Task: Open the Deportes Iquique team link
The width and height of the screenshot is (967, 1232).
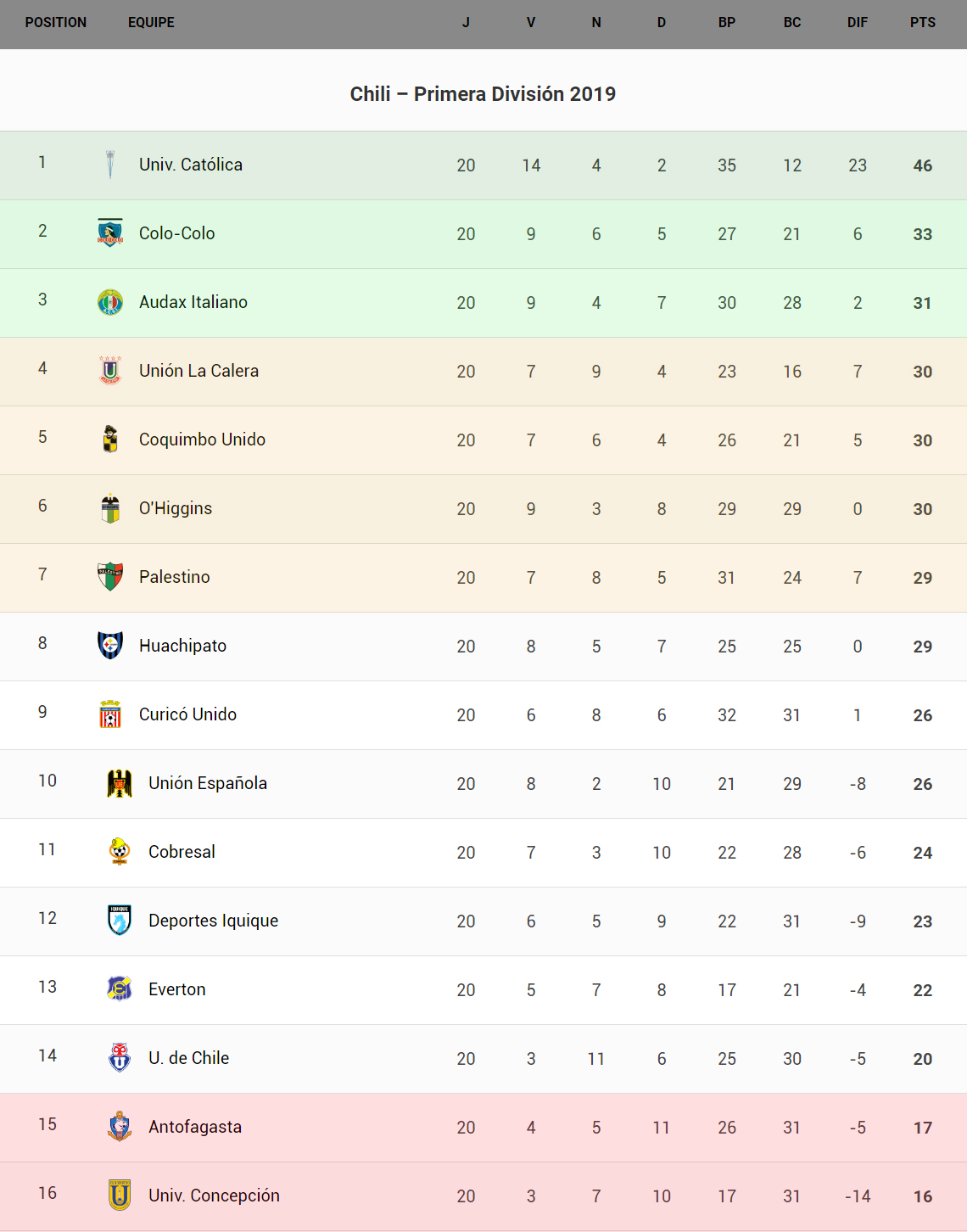Action: (213, 921)
